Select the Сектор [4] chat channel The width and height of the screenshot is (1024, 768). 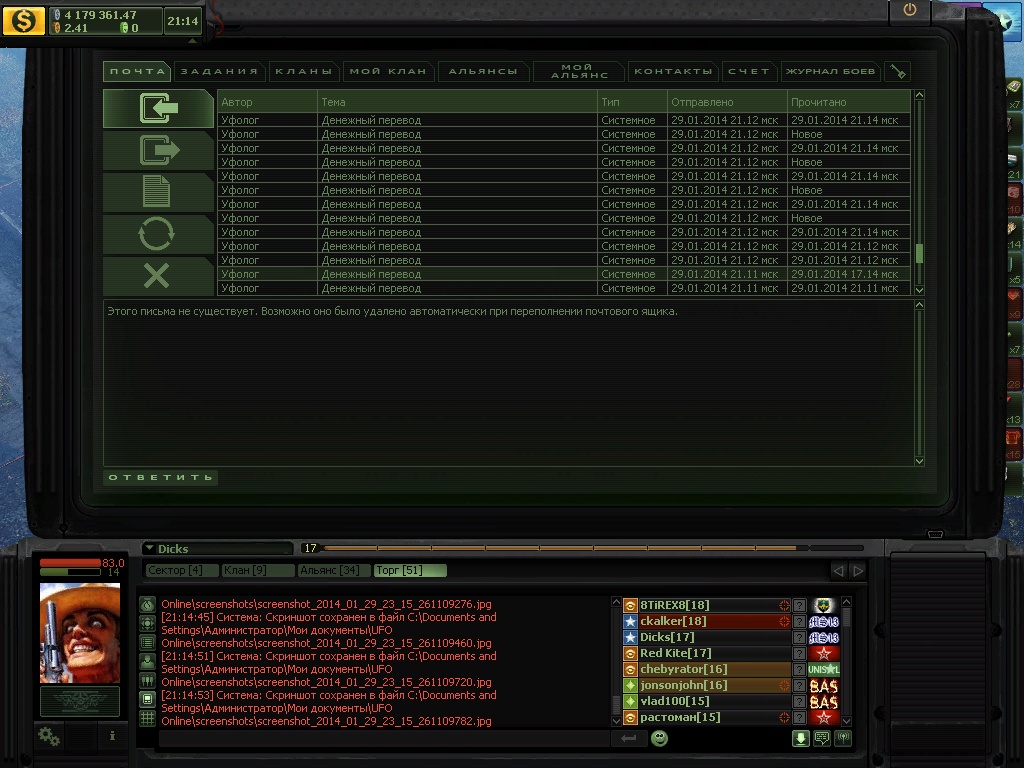click(x=181, y=570)
